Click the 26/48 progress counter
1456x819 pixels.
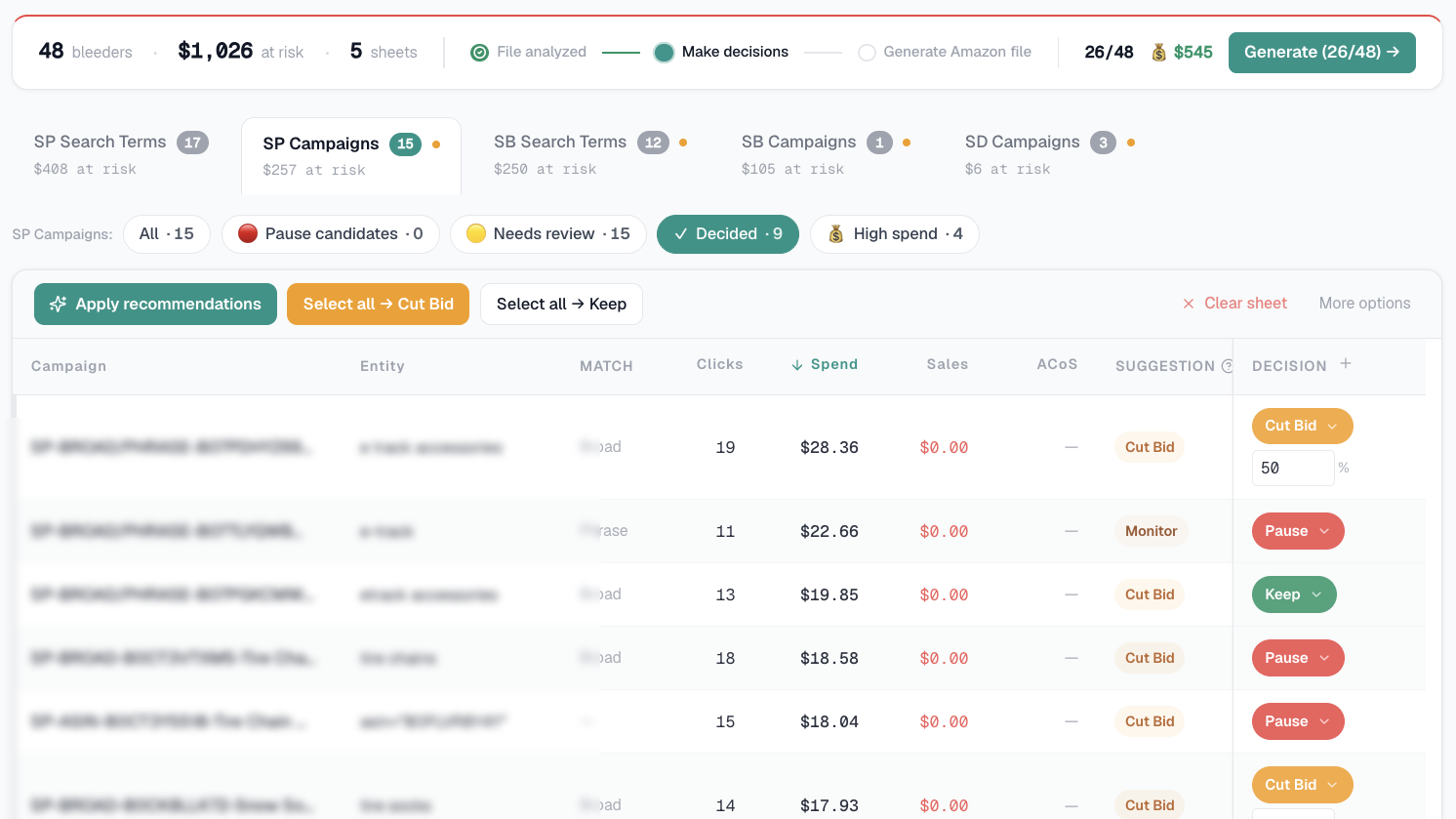pos(1109,53)
